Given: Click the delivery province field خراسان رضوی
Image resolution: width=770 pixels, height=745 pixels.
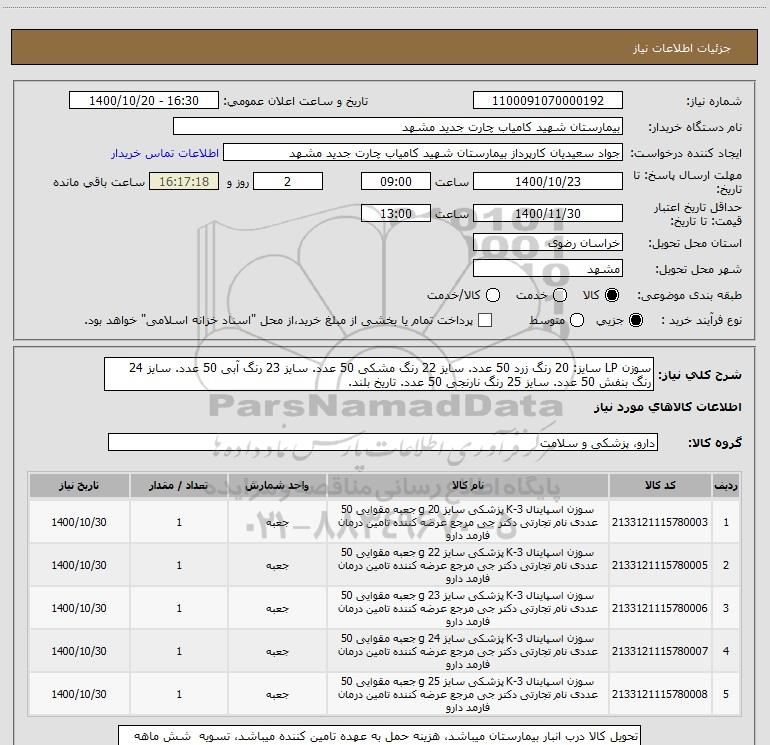Looking at the screenshot, I should coord(548,243).
